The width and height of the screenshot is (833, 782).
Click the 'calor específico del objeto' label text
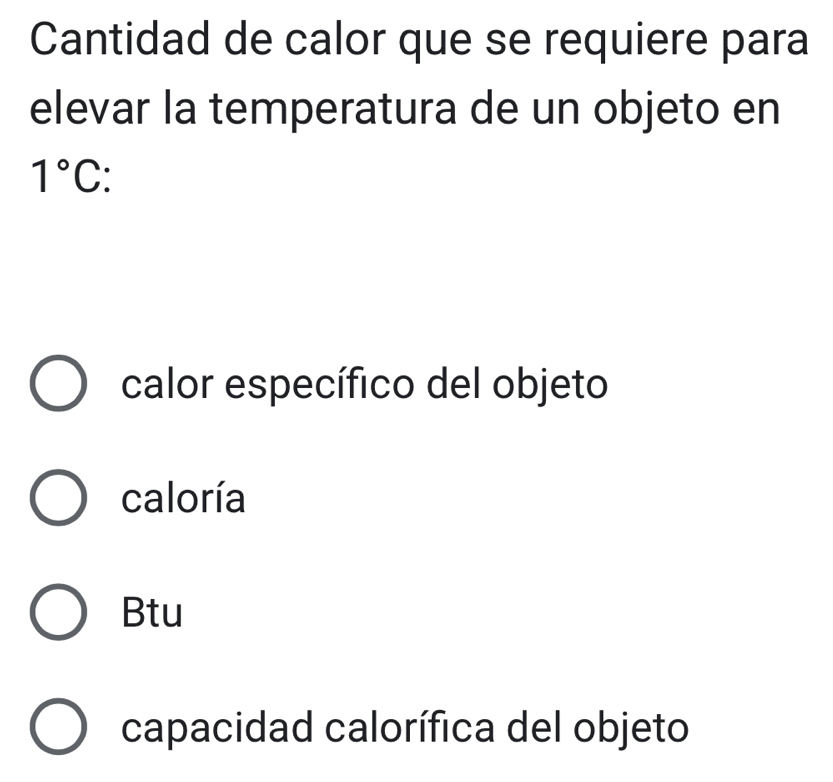[364, 385]
